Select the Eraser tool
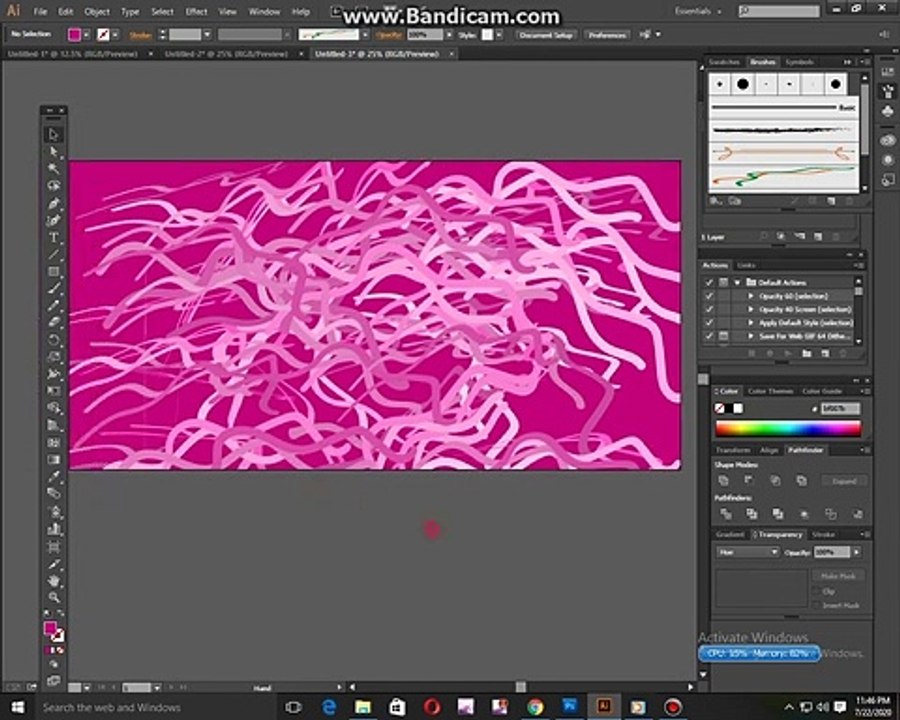The image size is (900, 720). [53, 323]
